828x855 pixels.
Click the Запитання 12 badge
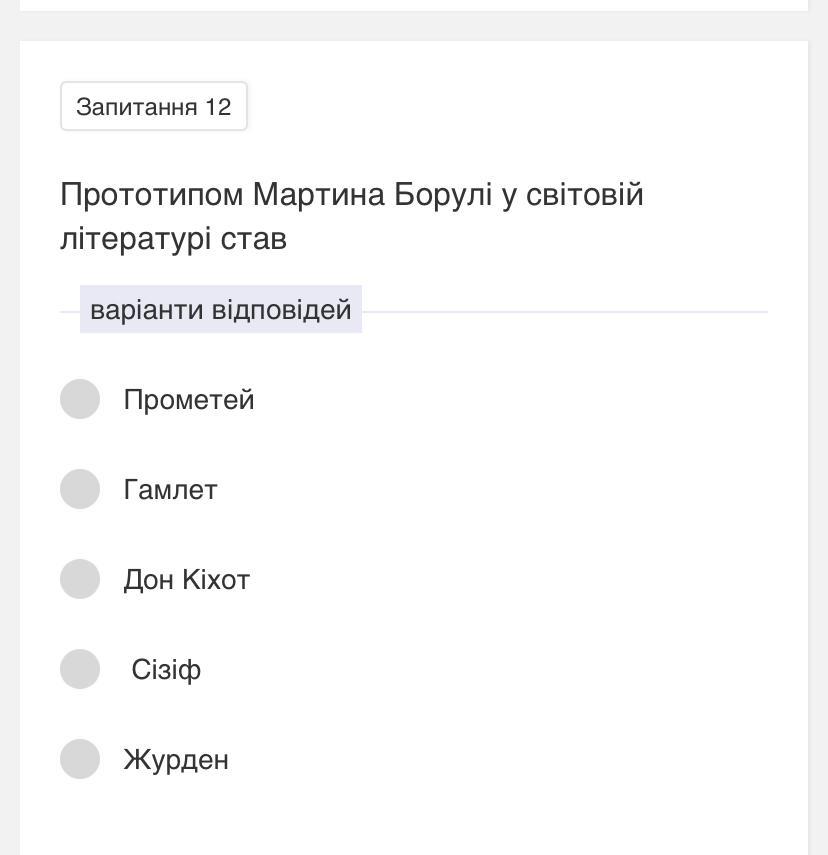click(x=154, y=107)
